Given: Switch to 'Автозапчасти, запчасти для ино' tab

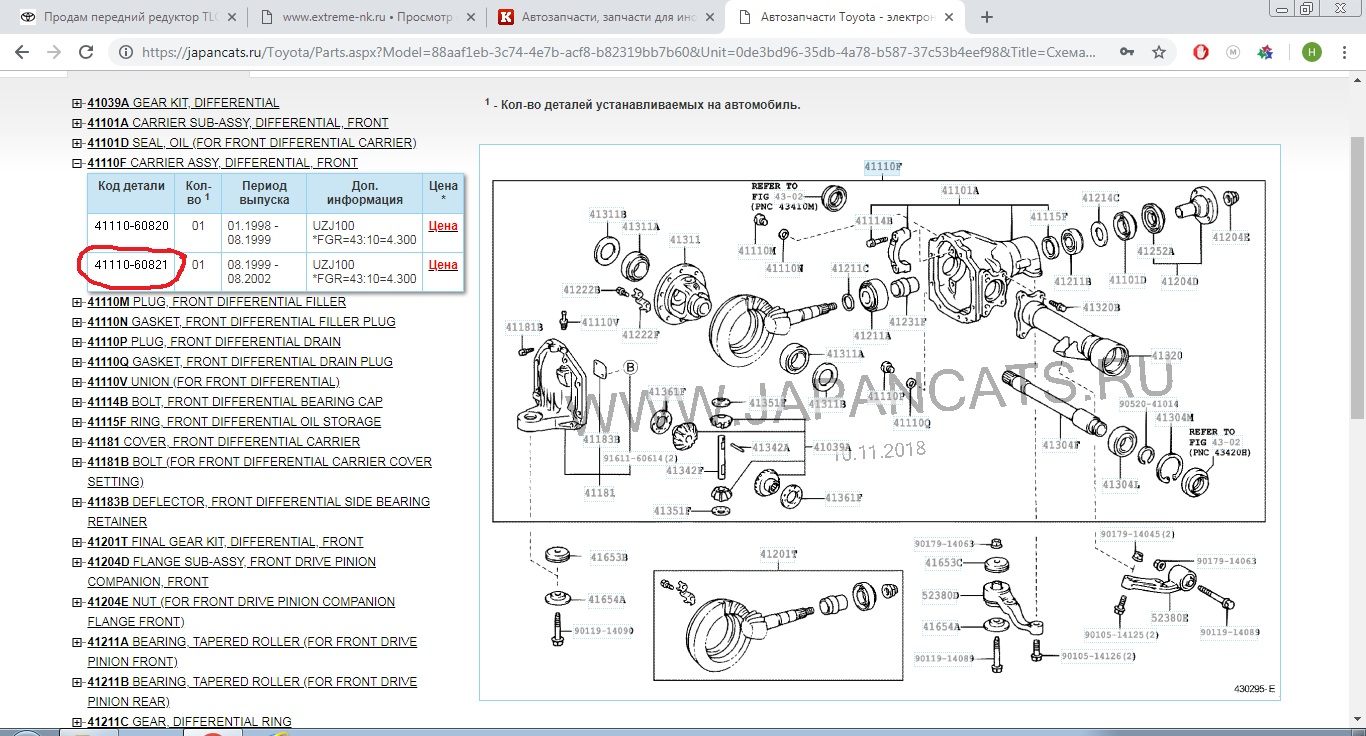Looking at the screenshot, I should point(604,17).
